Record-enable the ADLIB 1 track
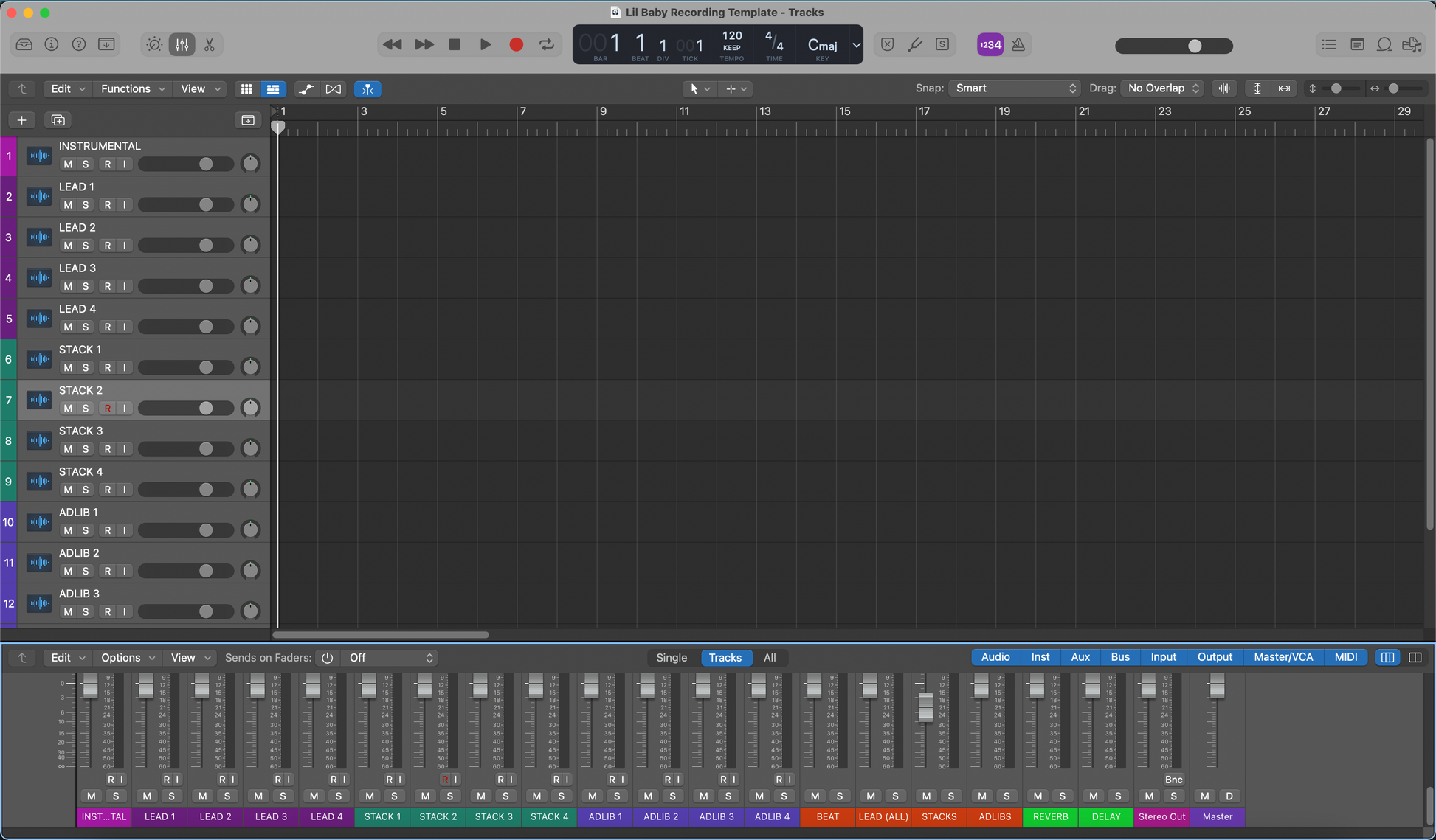1436x840 pixels. coord(108,530)
